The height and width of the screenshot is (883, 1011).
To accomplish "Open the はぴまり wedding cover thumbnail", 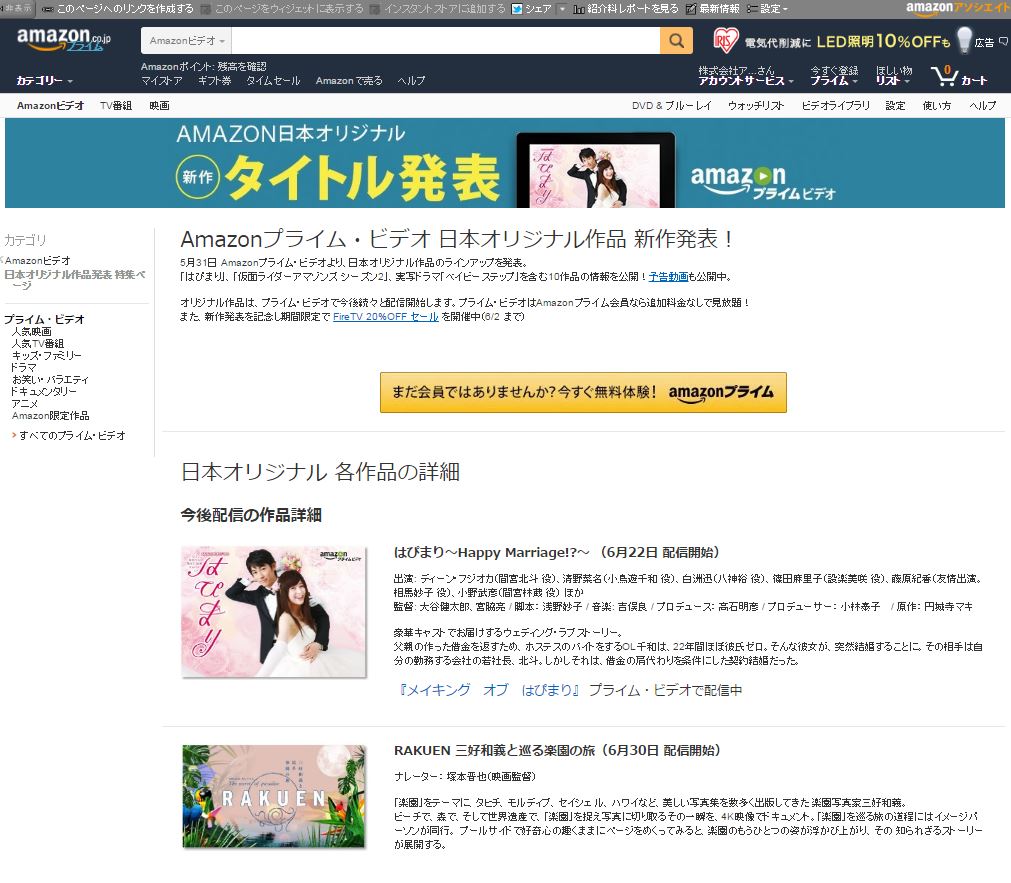I will click(x=274, y=612).
